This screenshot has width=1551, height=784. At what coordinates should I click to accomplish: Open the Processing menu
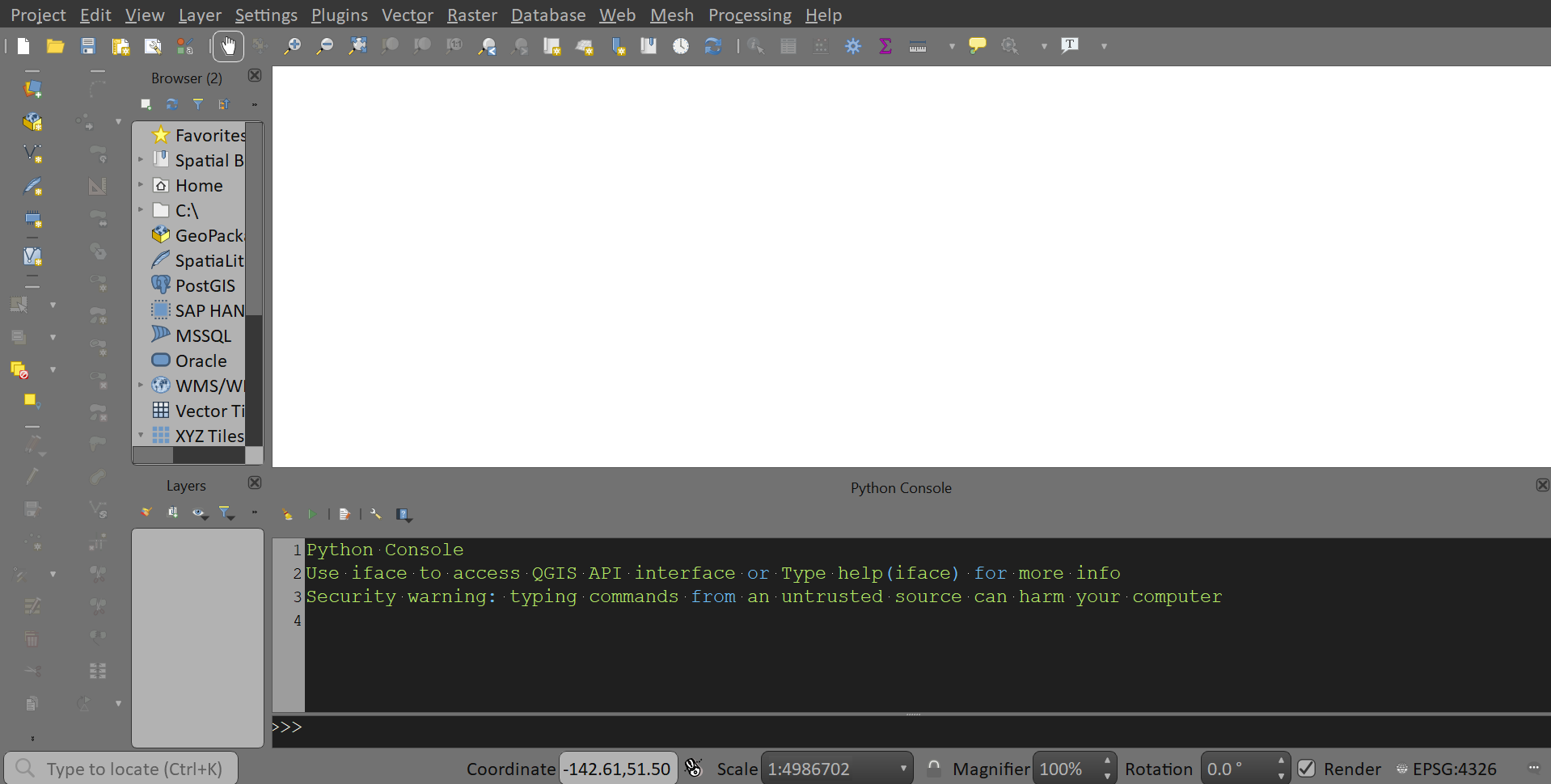coord(749,15)
